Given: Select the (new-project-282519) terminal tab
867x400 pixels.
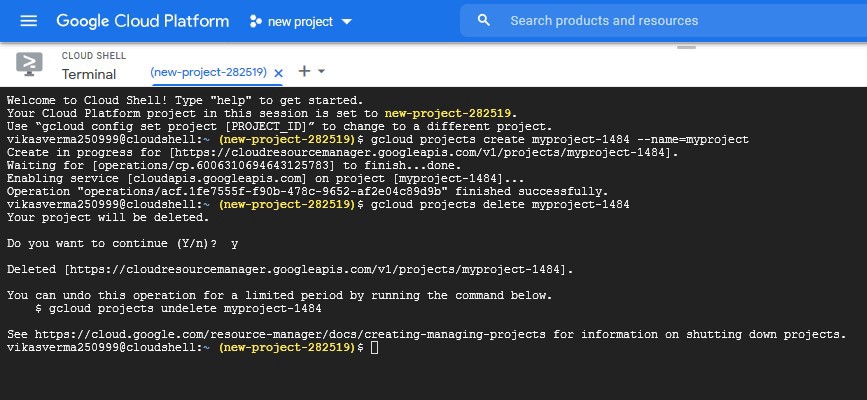Looking at the screenshot, I should [208, 72].
